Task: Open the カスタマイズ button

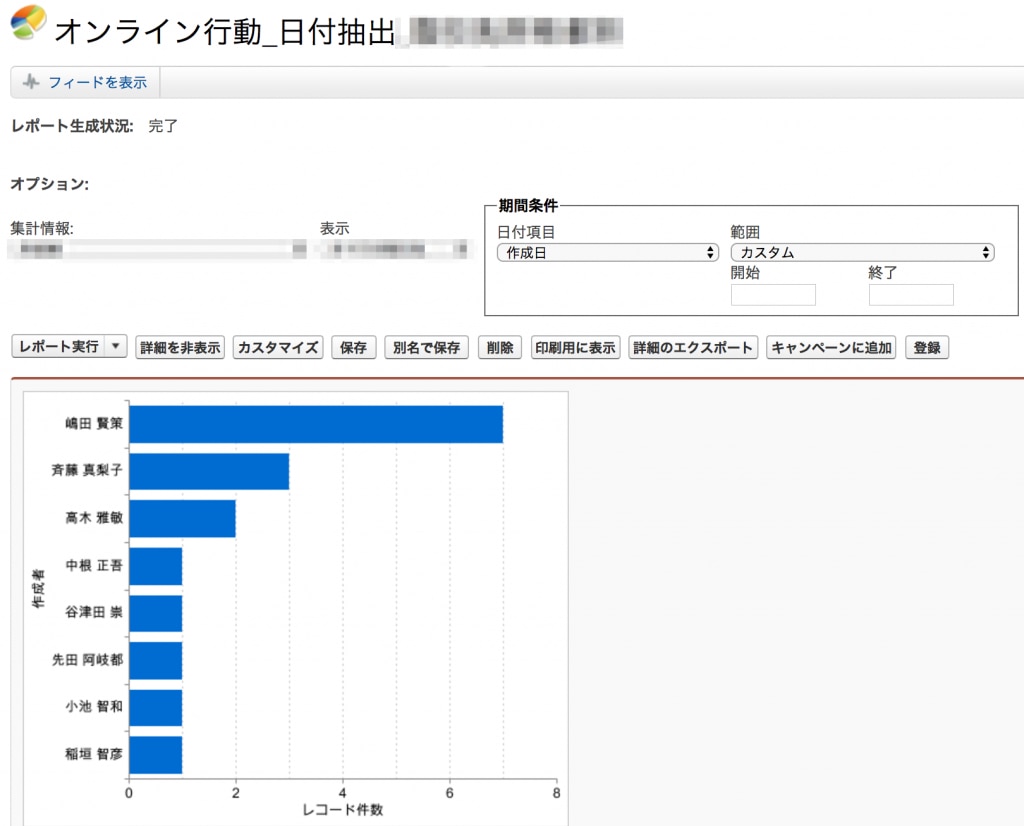Action: click(278, 347)
